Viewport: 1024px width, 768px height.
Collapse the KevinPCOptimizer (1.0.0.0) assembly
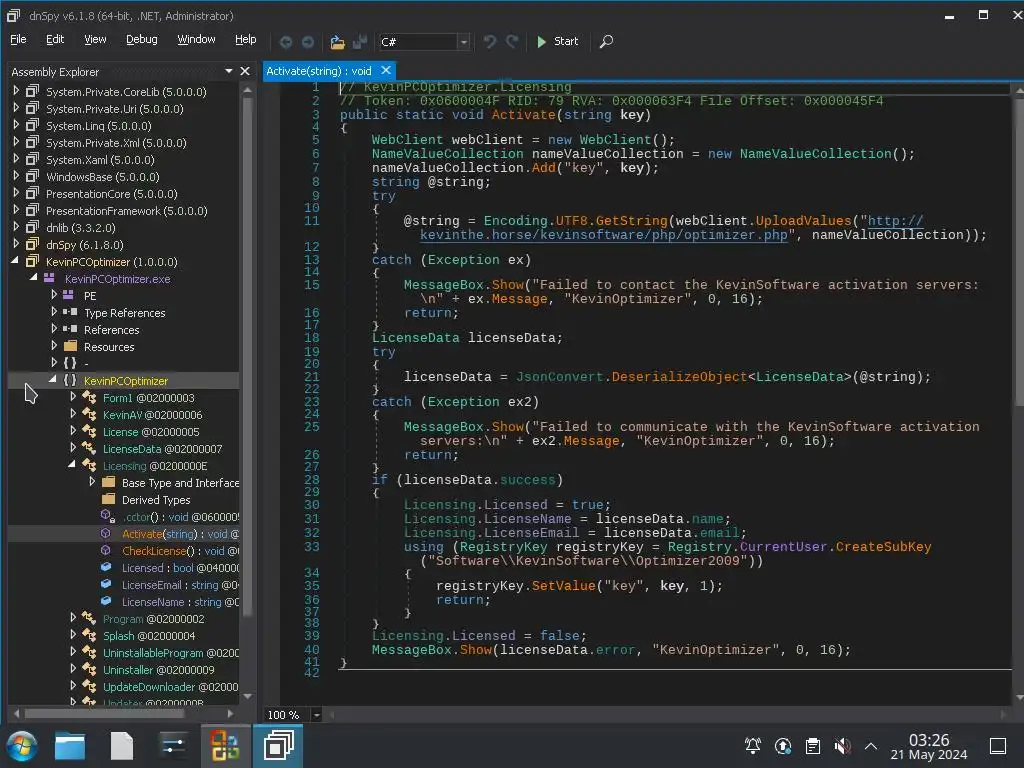pos(15,260)
